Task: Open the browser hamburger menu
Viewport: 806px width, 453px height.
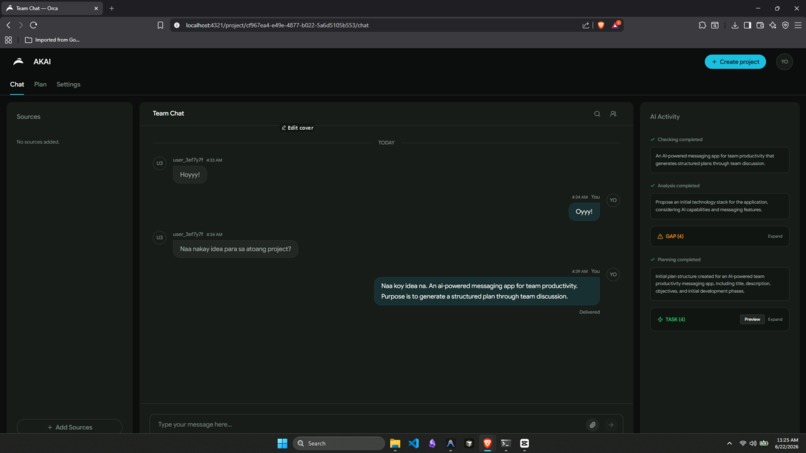Action: coord(798,25)
